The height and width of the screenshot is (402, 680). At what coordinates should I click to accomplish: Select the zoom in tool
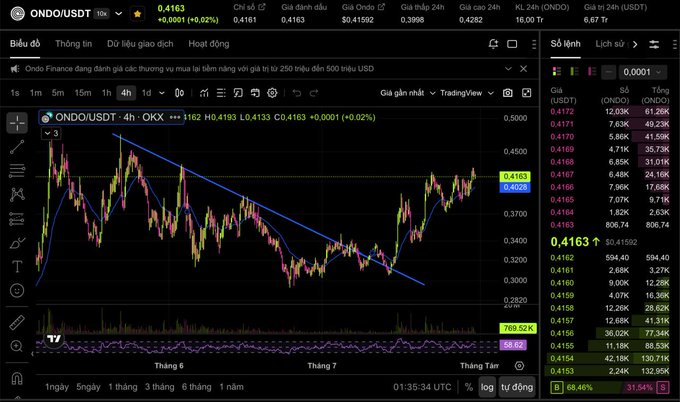(17, 346)
